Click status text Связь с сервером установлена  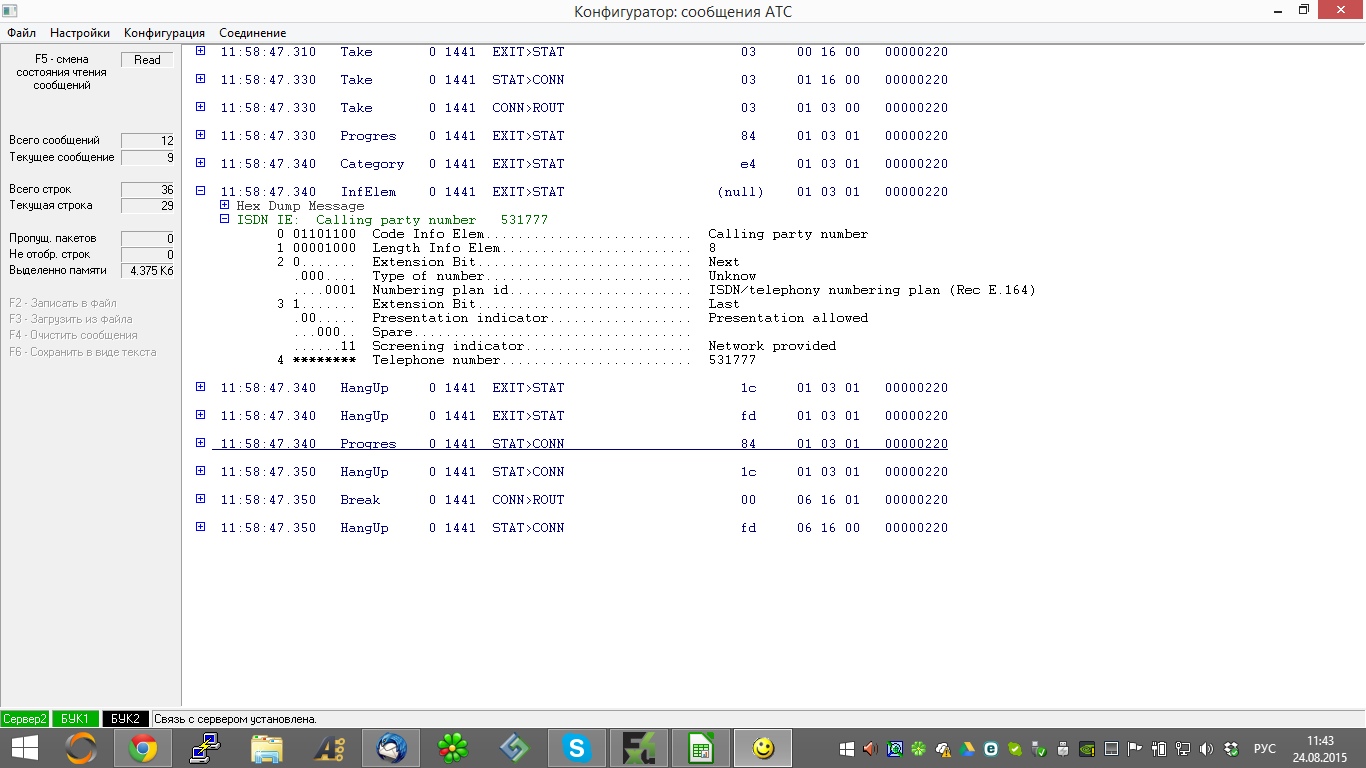(235, 719)
